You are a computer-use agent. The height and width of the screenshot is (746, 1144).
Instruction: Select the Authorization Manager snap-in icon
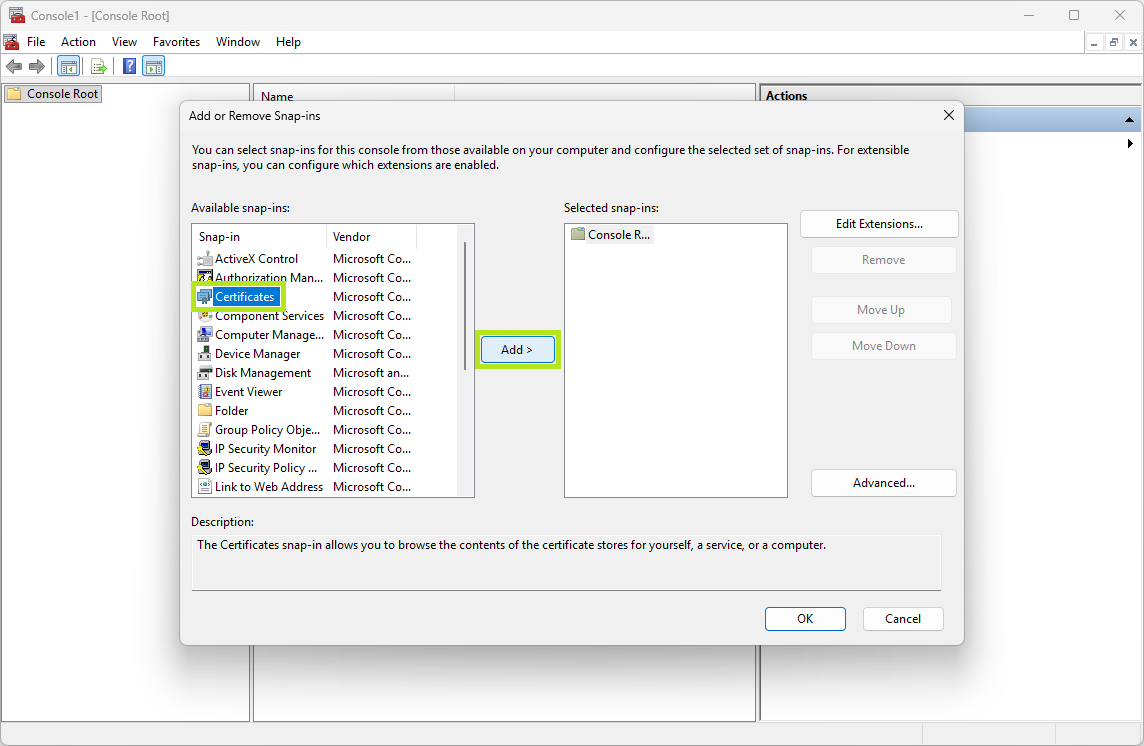[x=205, y=277]
